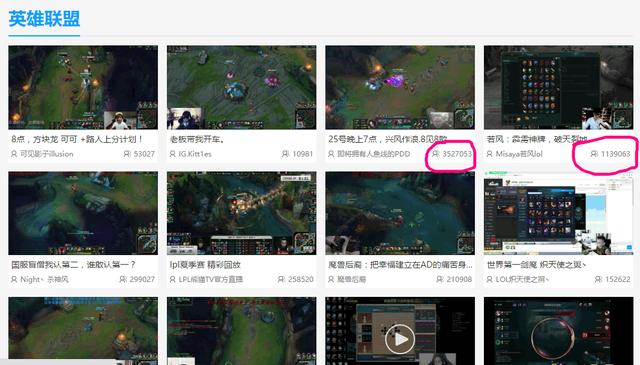
Task: Open the 25号晚上7点 stream title link
Action: tap(387, 139)
